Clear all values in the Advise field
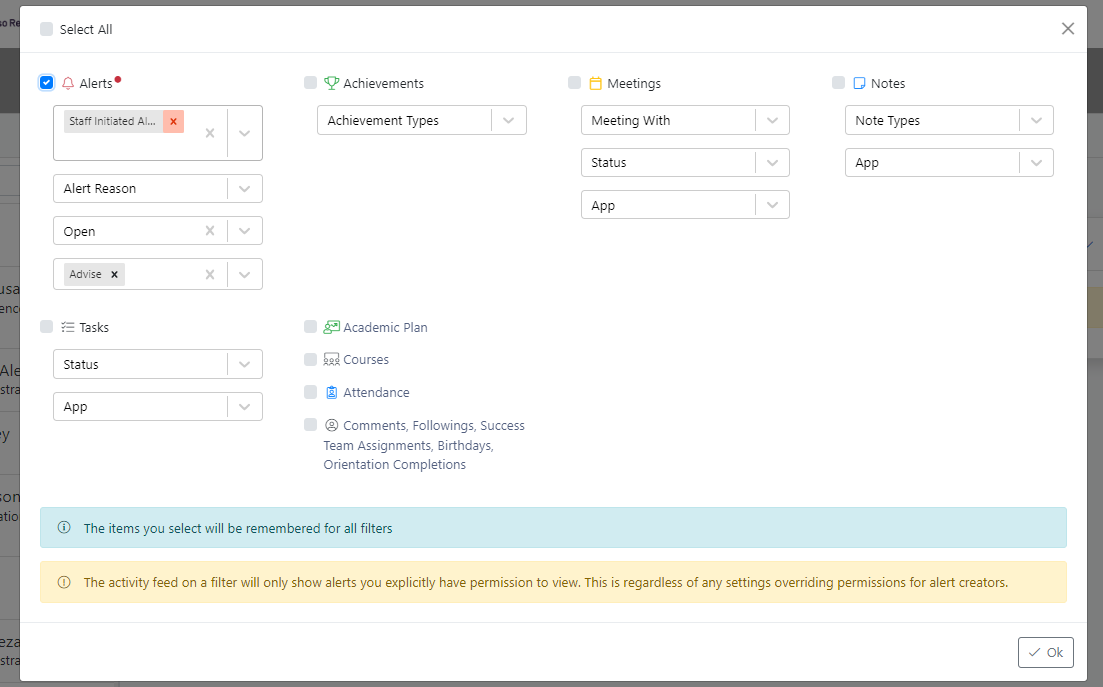This screenshot has height=687, width=1103. point(210,274)
